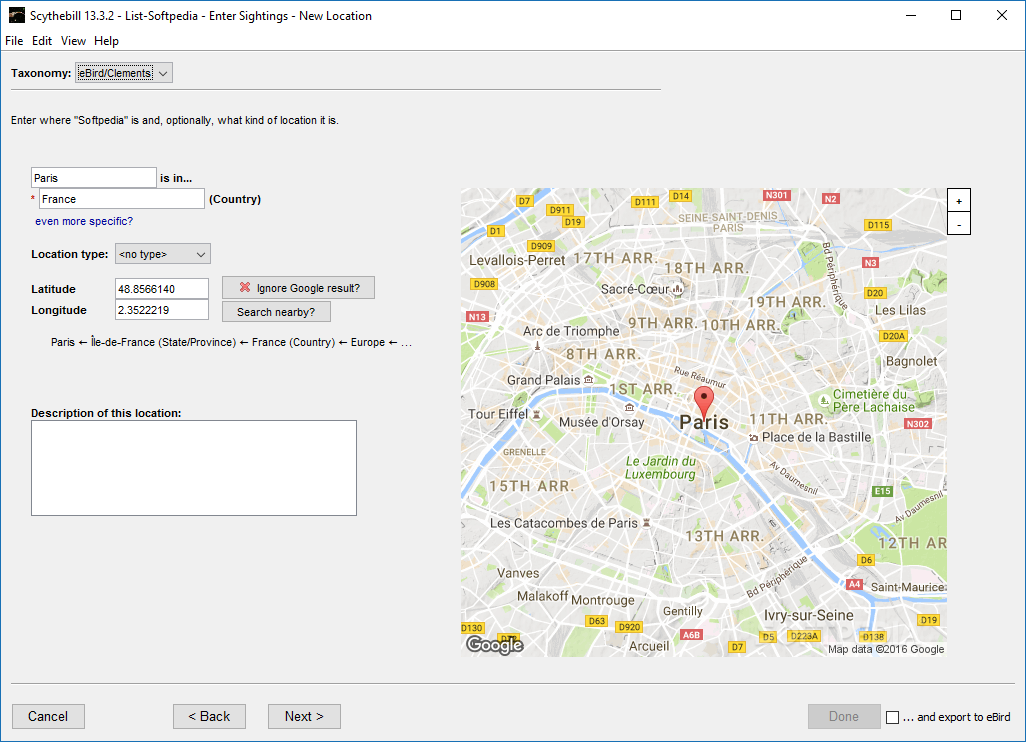Click the Scythebill app icon in title bar
Viewport: 1026px width, 742px height.
16,15
